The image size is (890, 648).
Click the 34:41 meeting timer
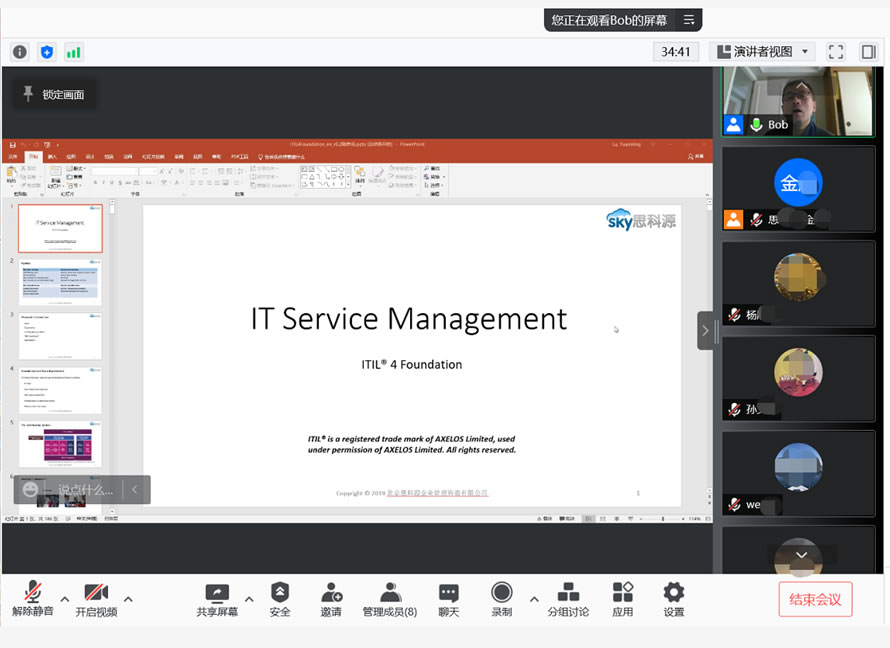(675, 52)
